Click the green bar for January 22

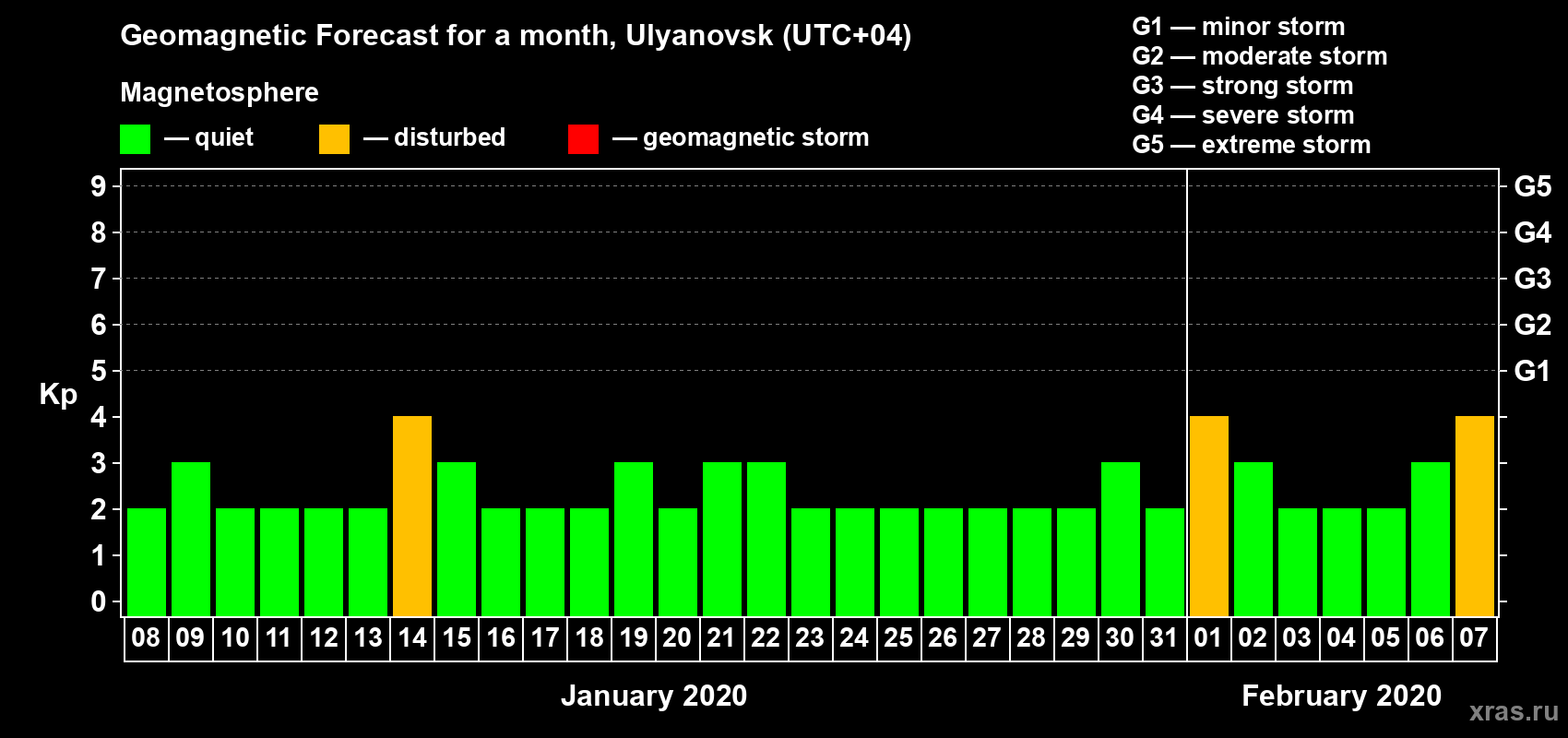(766, 539)
